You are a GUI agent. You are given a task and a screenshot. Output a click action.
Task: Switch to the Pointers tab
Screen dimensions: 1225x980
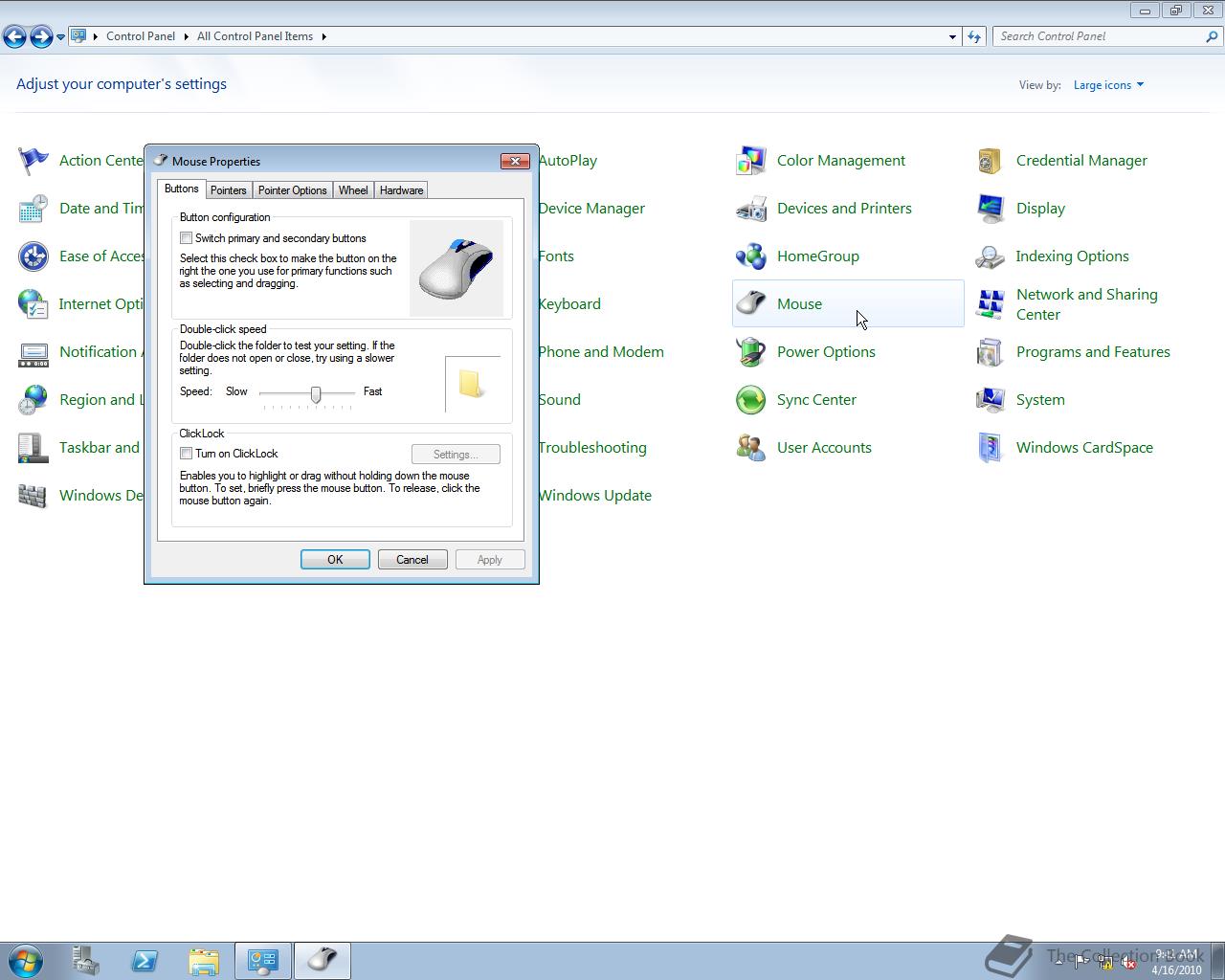click(x=228, y=189)
